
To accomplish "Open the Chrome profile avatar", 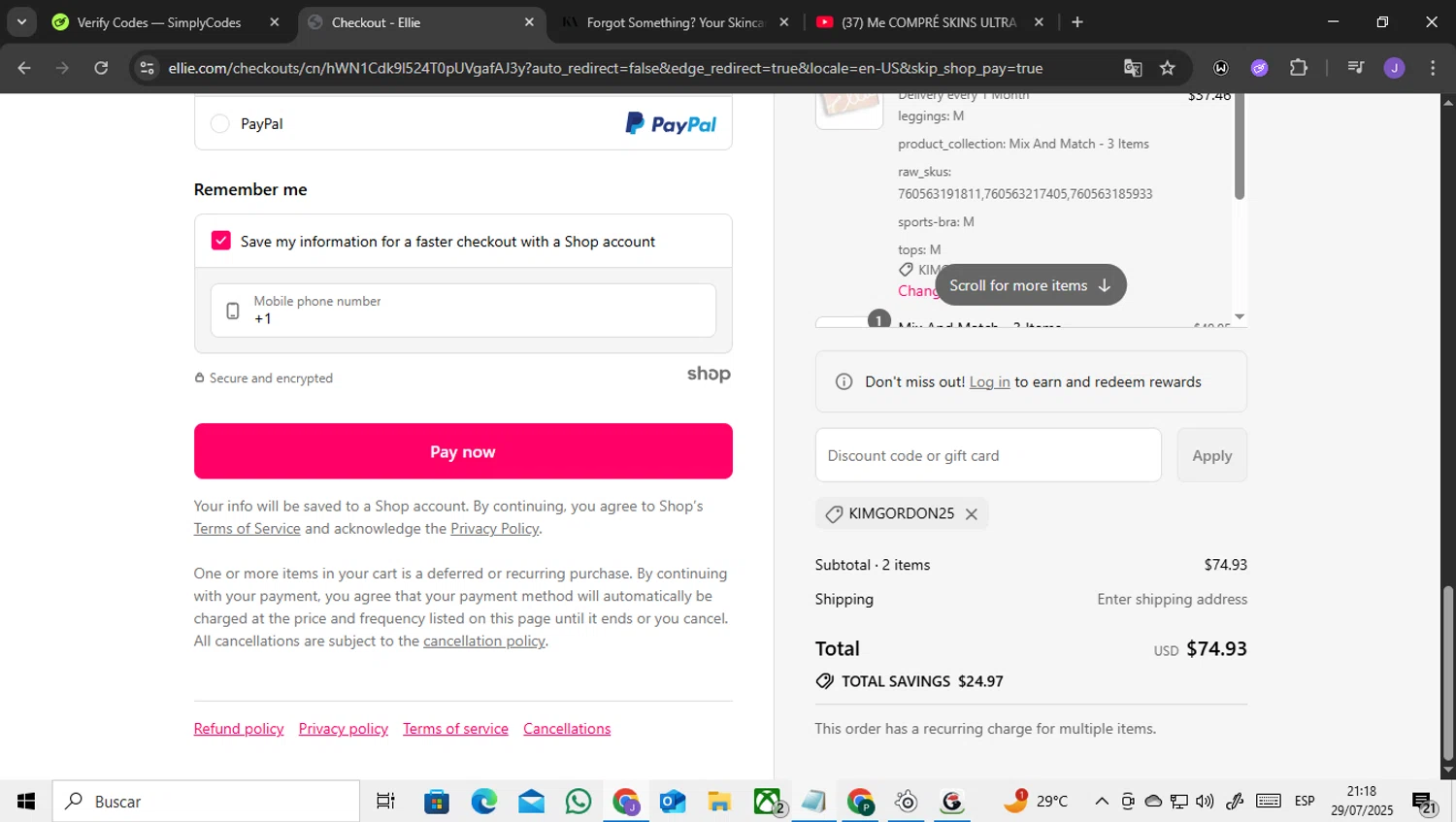I will 1395,68.
